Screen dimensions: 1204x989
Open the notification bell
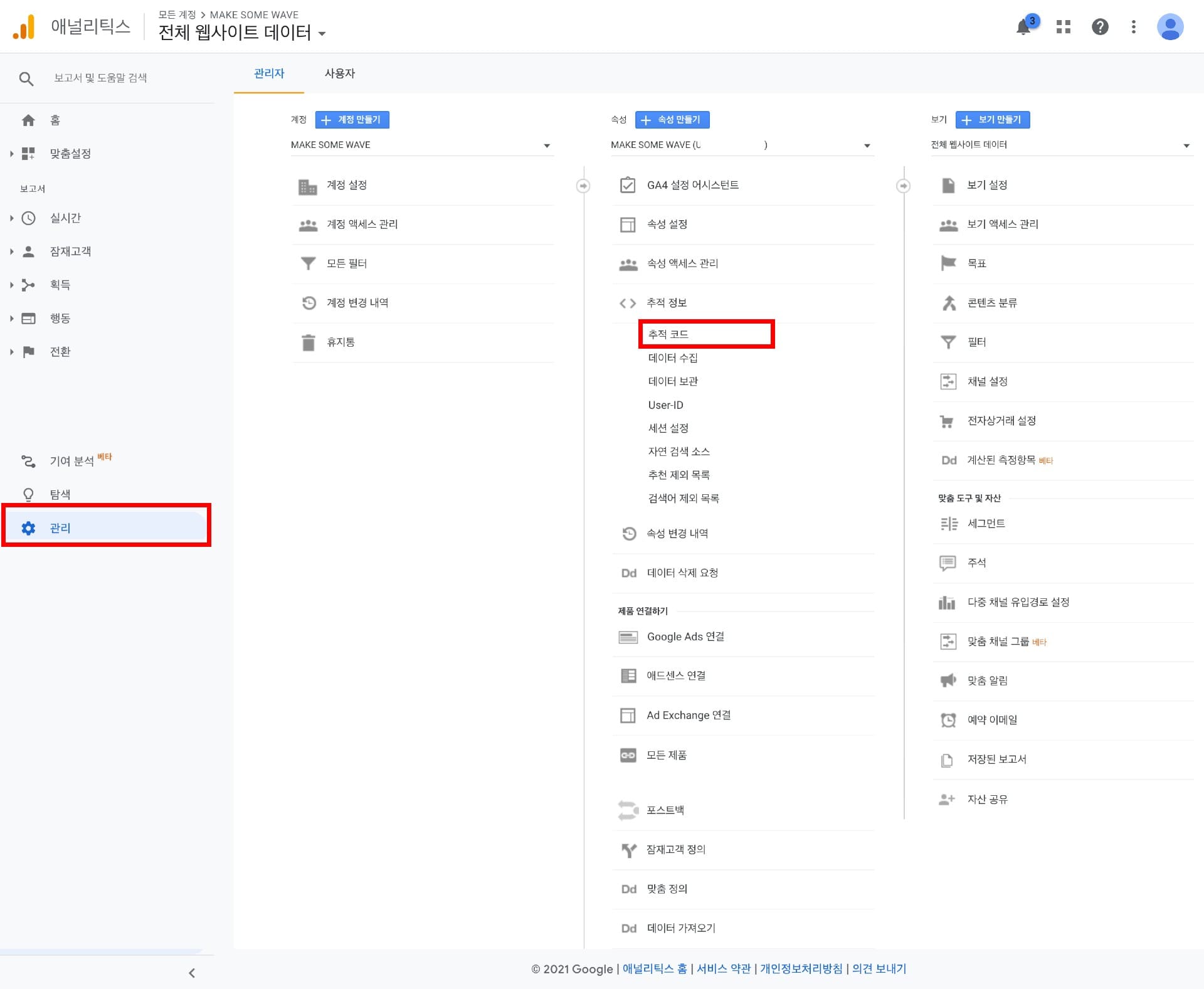click(x=1024, y=27)
